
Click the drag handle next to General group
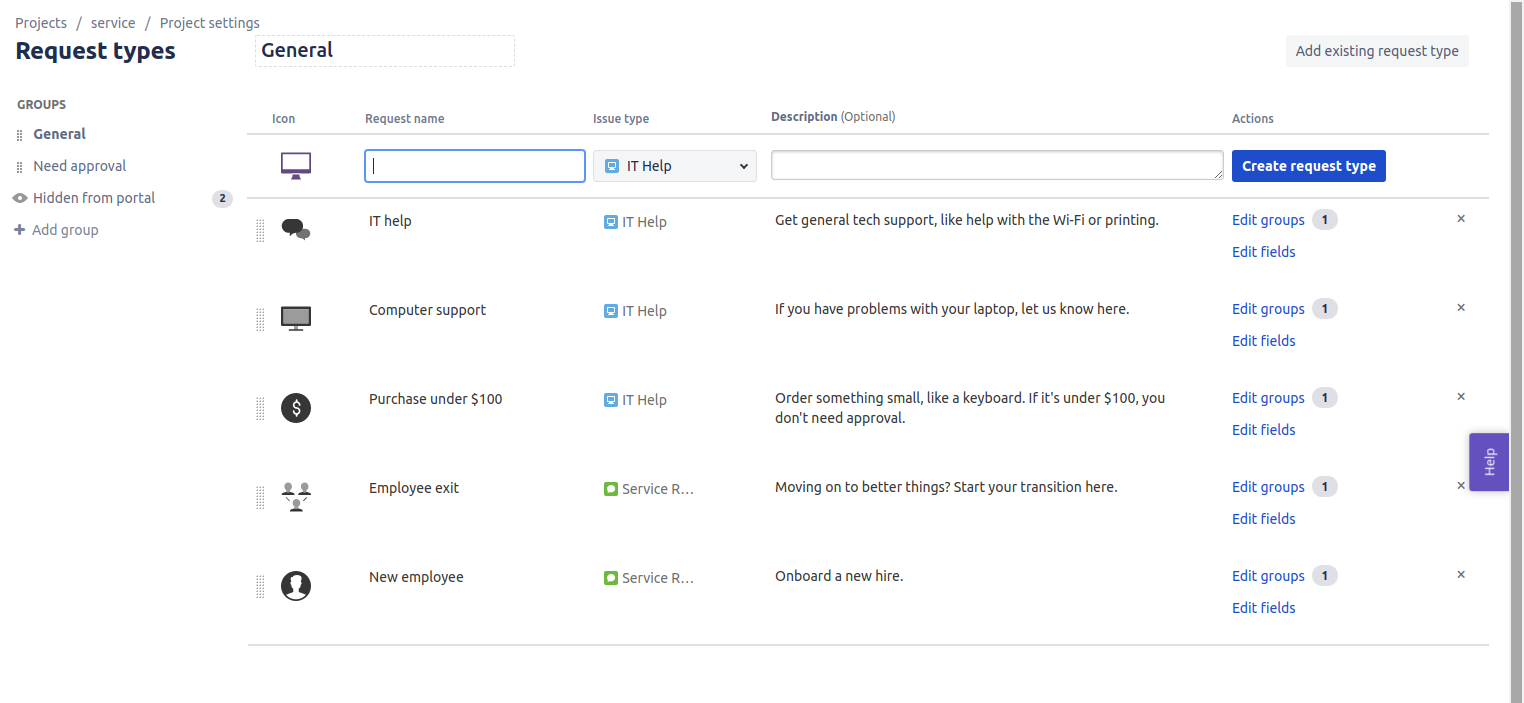(x=20, y=135)
